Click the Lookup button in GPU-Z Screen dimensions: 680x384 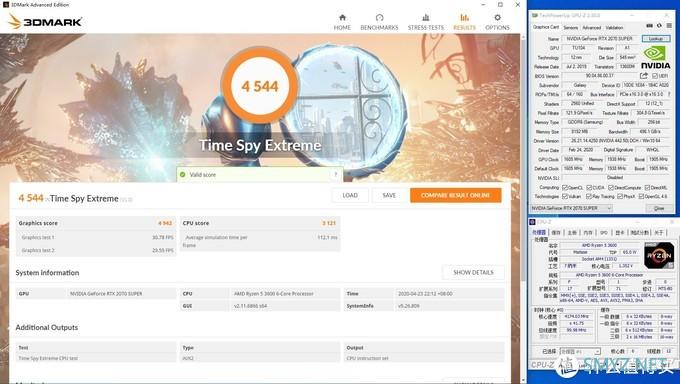[x=655, y=39]
